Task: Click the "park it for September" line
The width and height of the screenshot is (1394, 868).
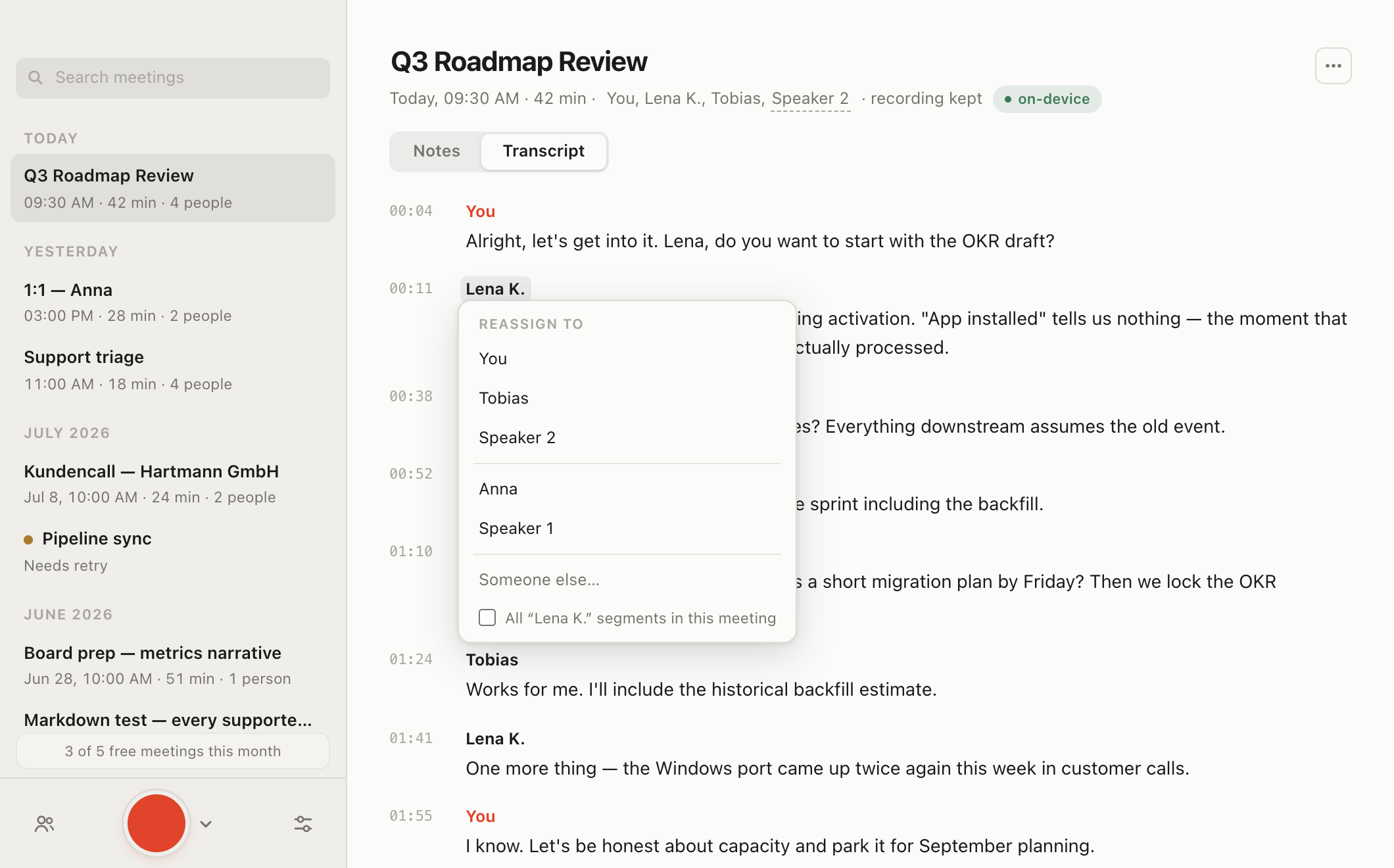Action: [x=780, y=846]
